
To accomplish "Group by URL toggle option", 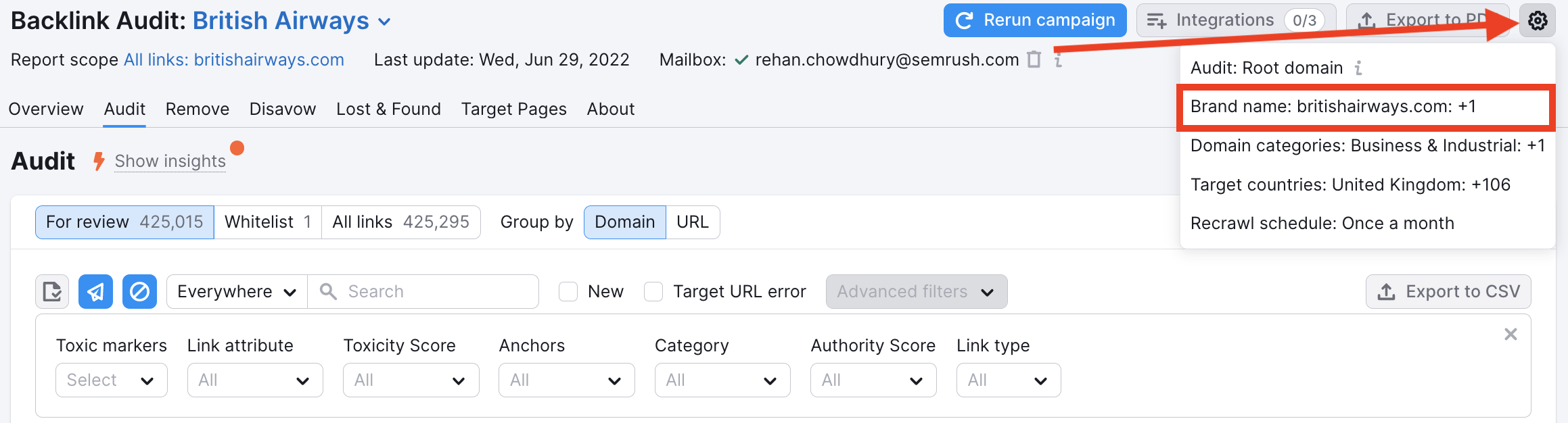I will (x=693, y=222).
